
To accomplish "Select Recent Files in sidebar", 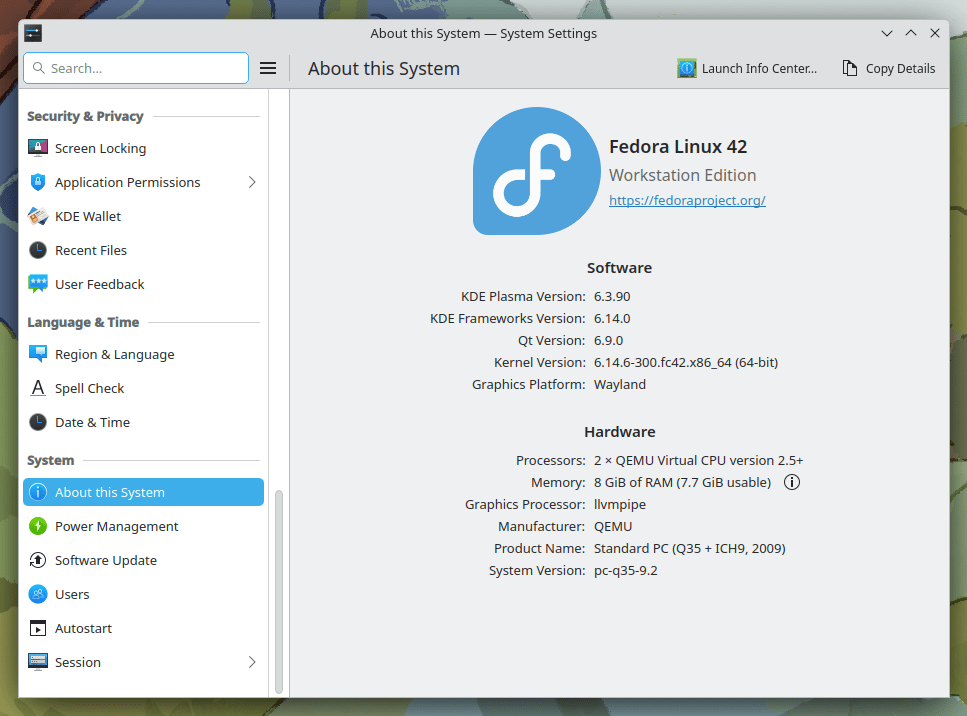I will tap(143, 250).
